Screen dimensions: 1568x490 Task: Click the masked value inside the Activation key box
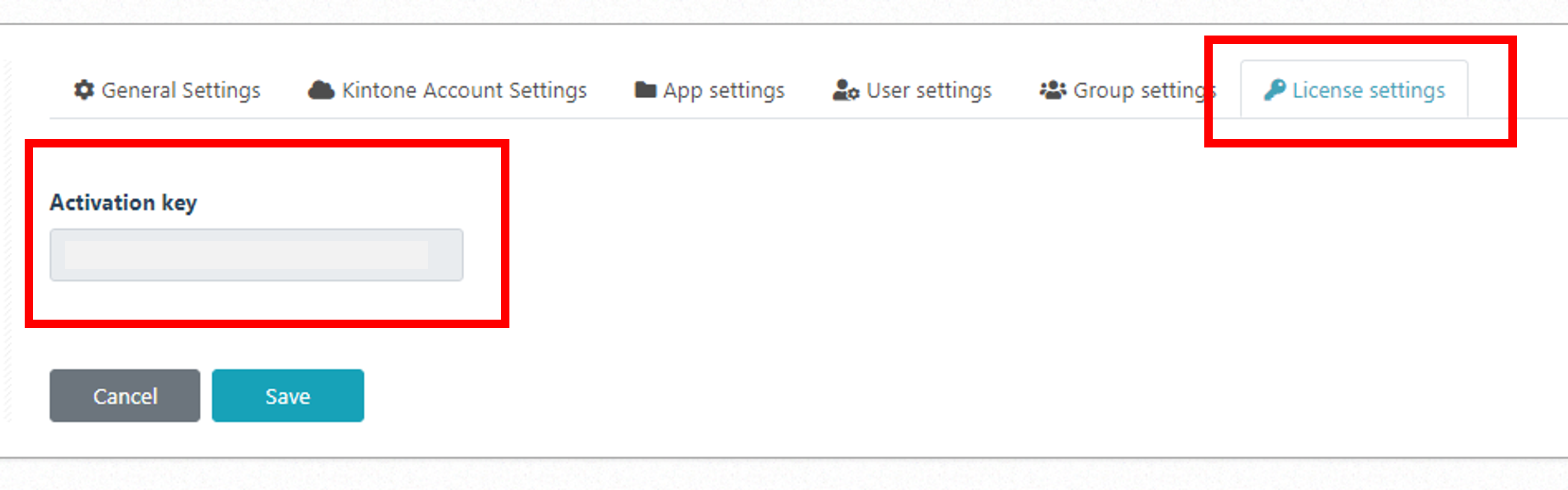[x=246, y=255]
